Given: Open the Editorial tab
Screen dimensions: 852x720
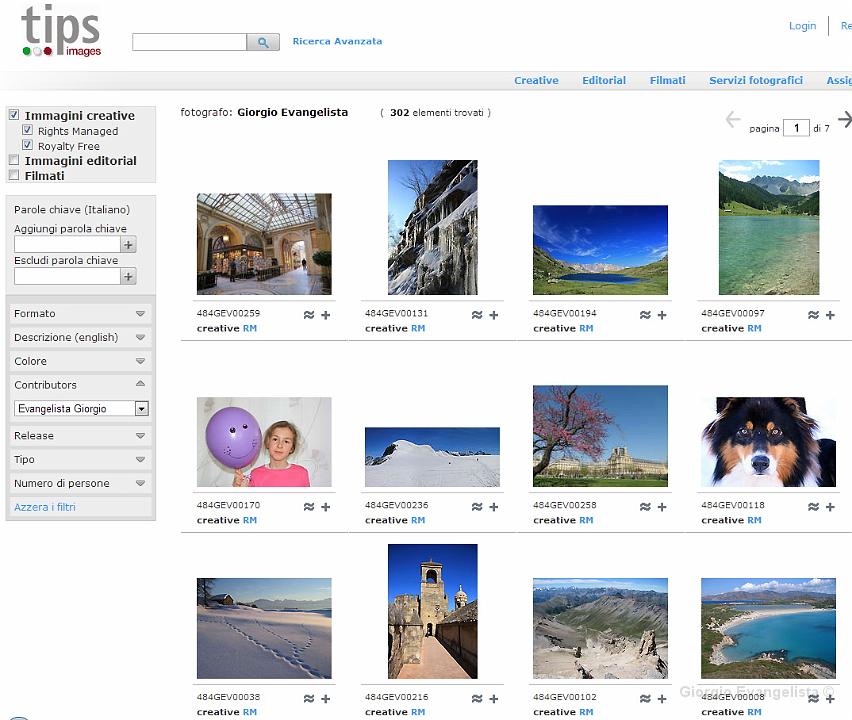Looking at the screenshot, I should (604, 80).
